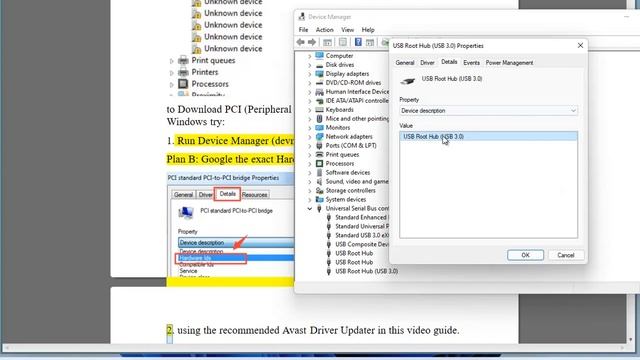Image resolution: width=640 pixels, height=360 pixels.
Task: Select Standard USB 3.0 eXtensible host controller row
Action: (x=362, y=236)
